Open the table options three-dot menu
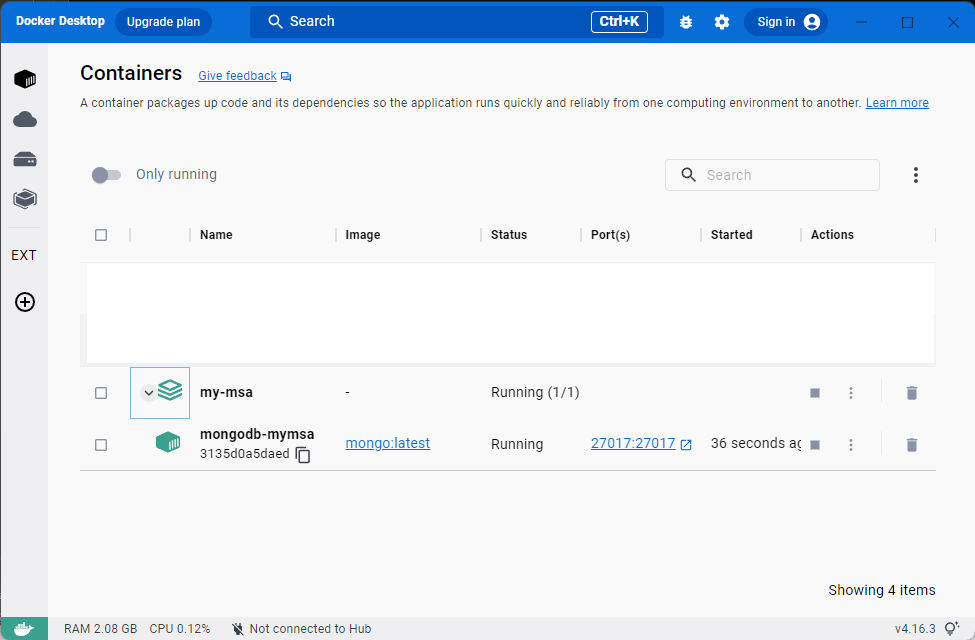The width and height of the screenshot is (975, 640). 916,175
